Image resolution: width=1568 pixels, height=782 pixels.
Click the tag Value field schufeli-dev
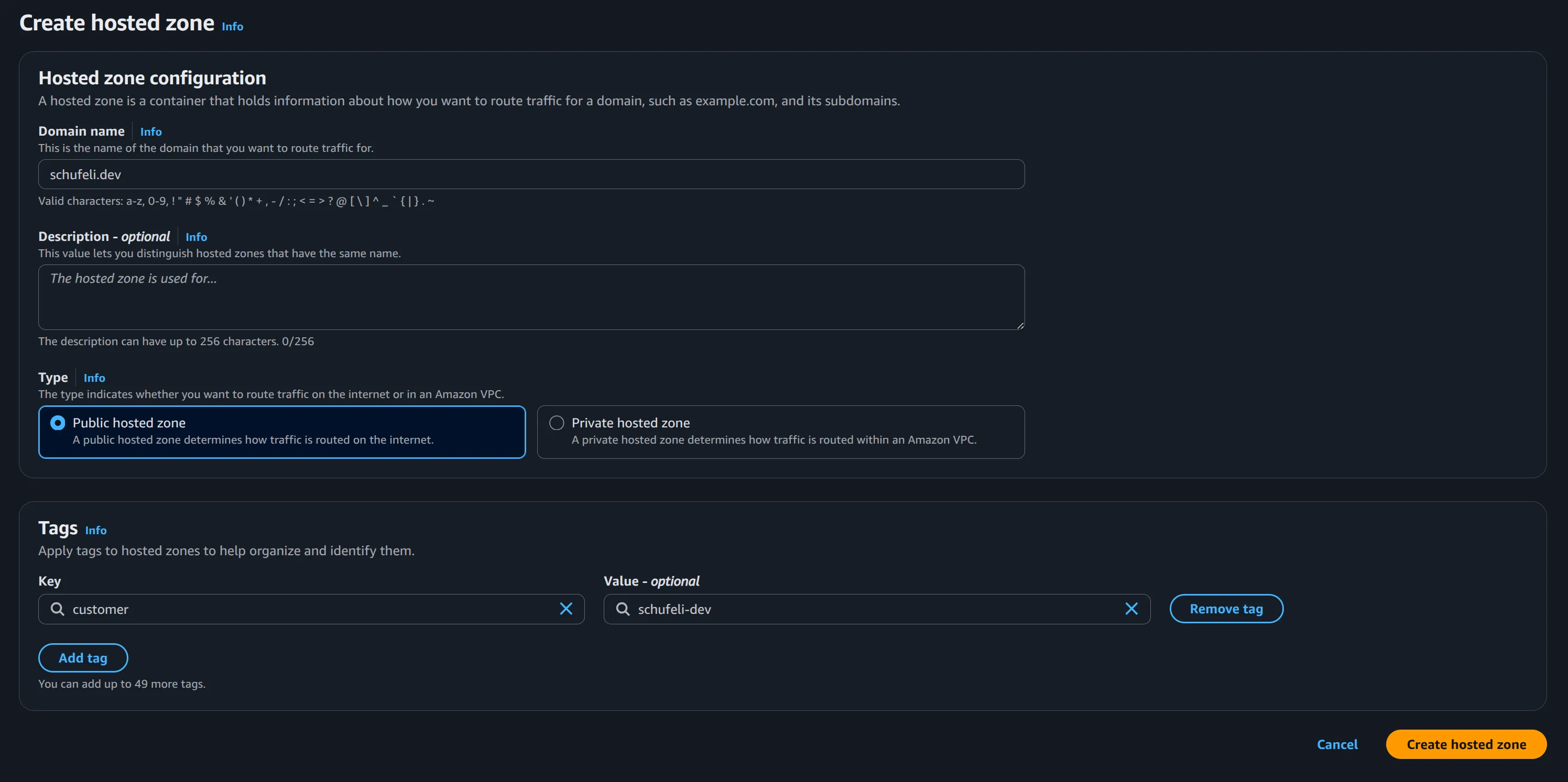click(x=870, y=609)
